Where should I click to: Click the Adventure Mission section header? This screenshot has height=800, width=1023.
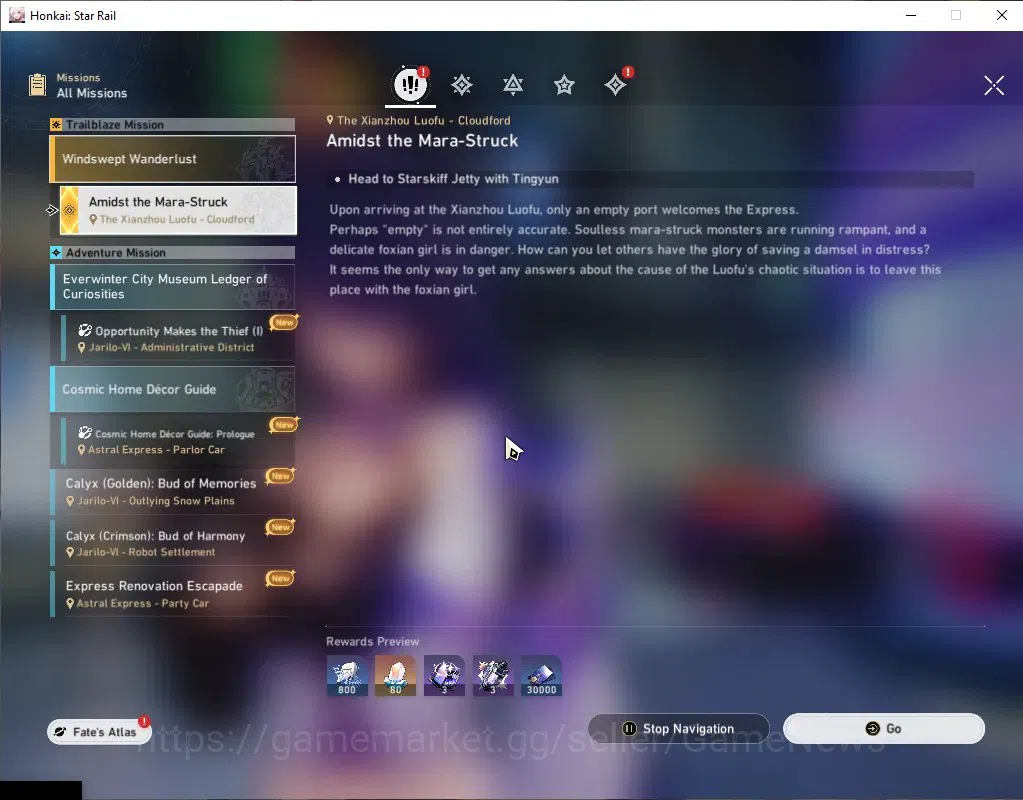point(173,253)
